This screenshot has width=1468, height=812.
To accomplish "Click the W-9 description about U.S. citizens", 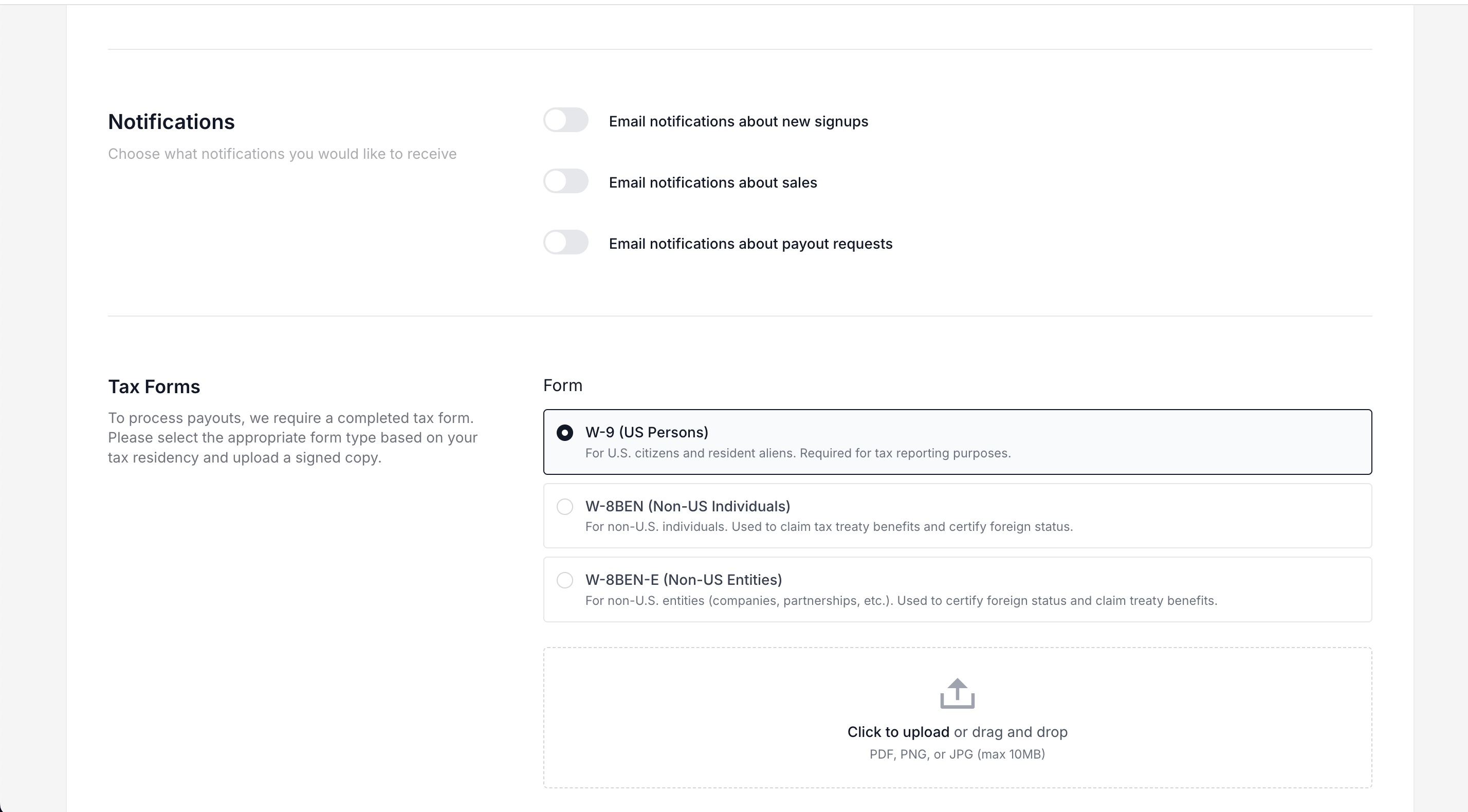I will [798, 453].
